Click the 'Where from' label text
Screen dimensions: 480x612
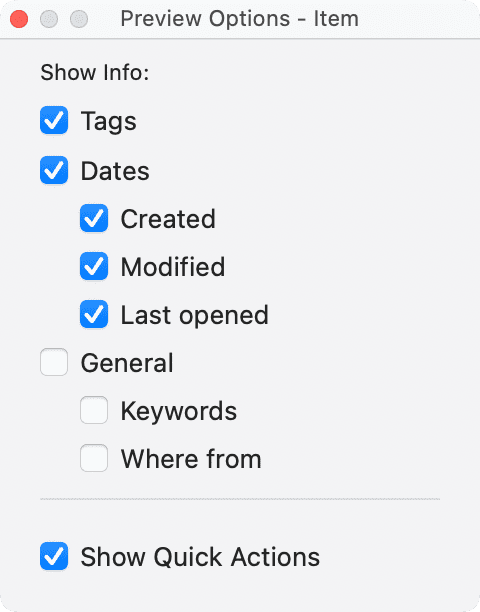191,459
